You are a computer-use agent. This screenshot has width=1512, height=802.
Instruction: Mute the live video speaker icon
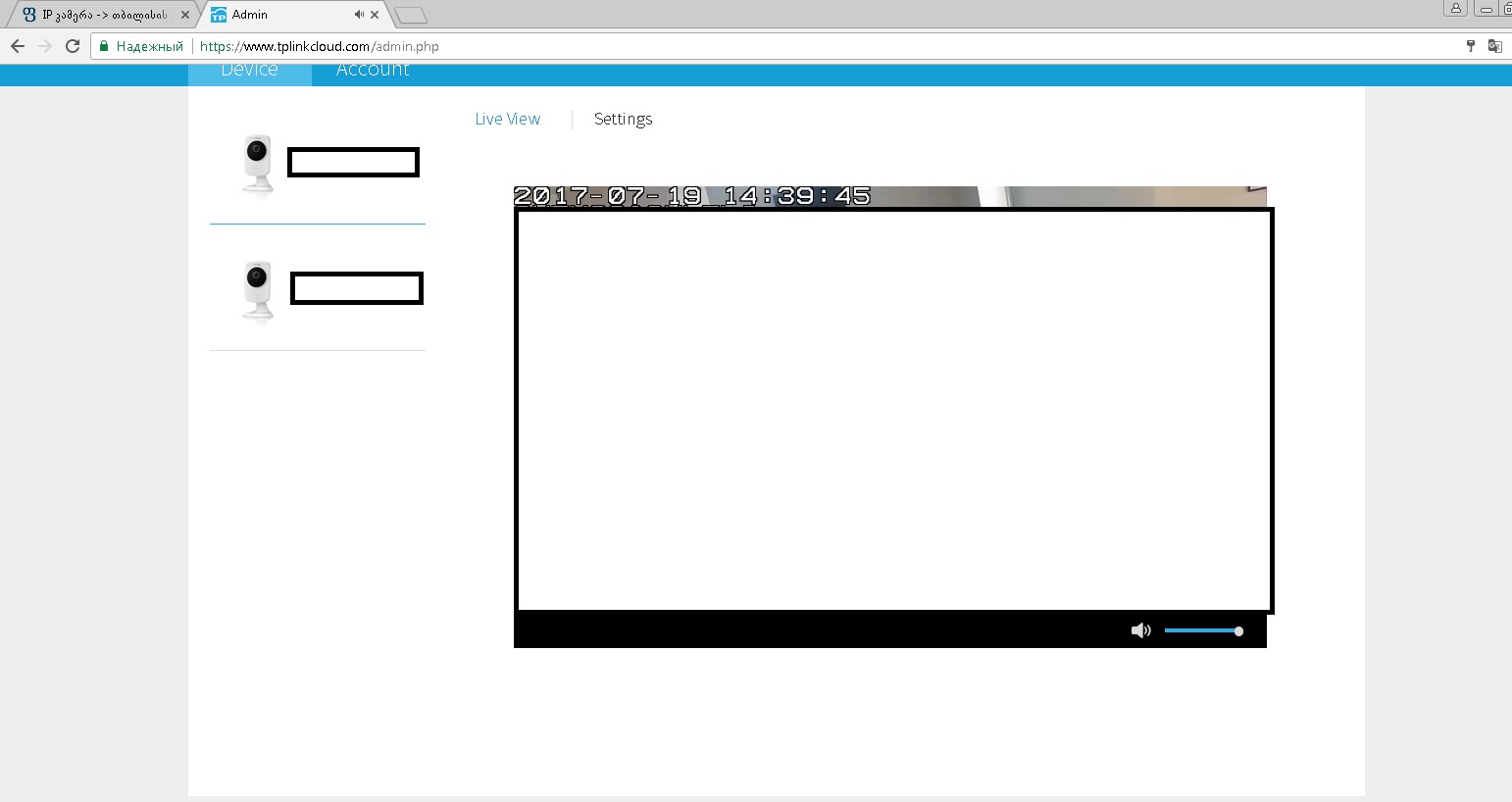pyautogui.click(x=1140, y=630)
